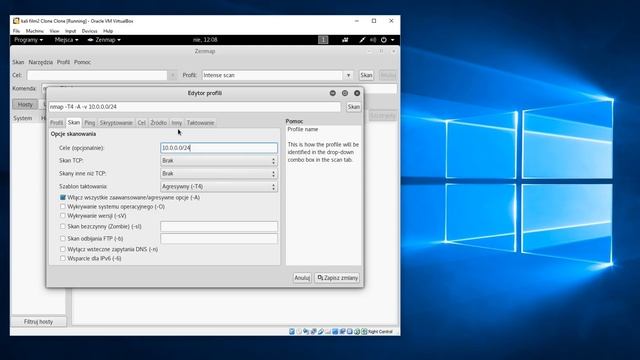Open Szablon taktowania dropdown
Image resolution: width=640 pixels, height=360 pixels.
pos(219,187)
